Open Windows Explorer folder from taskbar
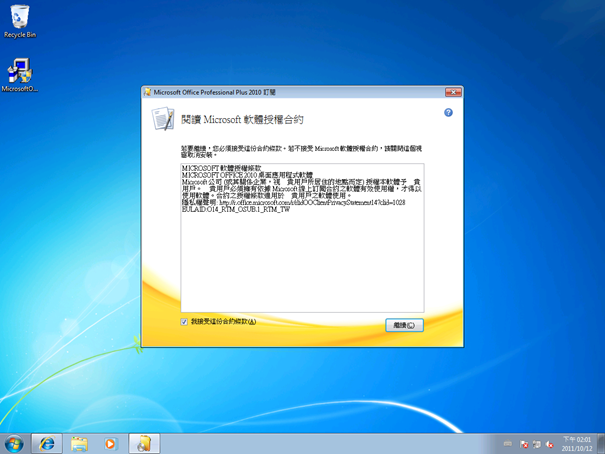605x454 pixels. point(79,444)
